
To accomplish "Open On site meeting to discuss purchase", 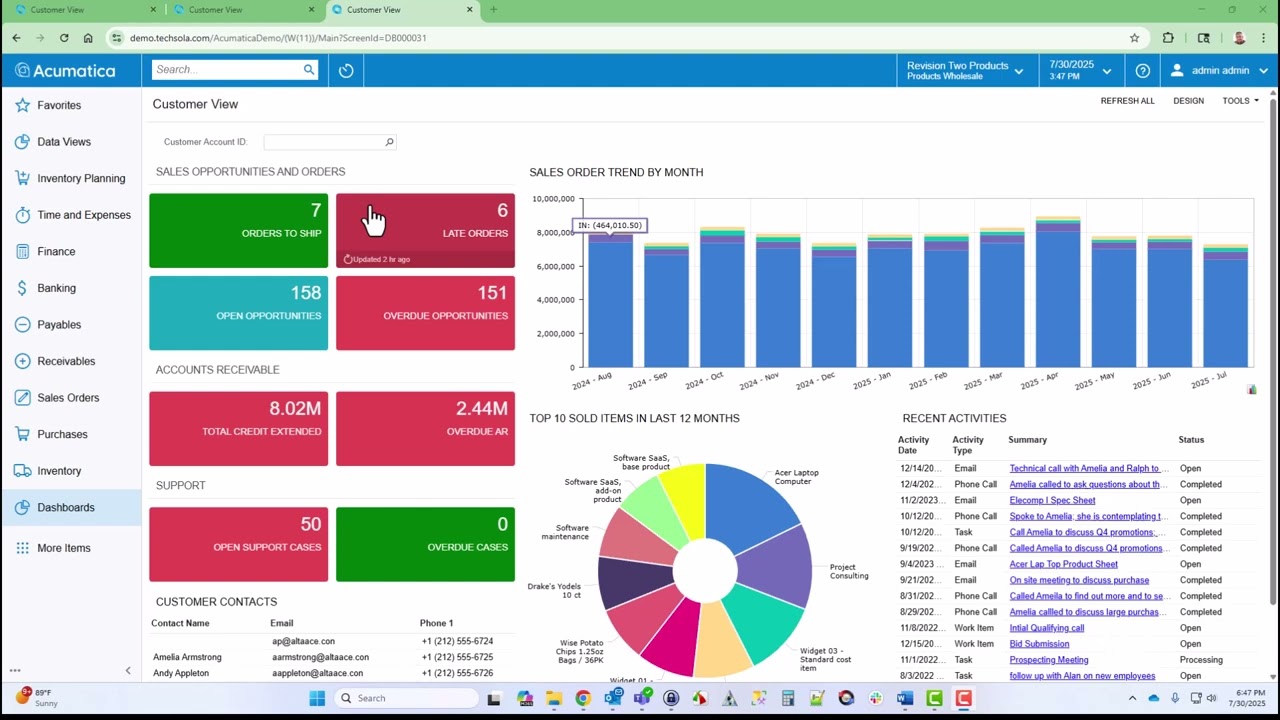I will click(1079, 580).
